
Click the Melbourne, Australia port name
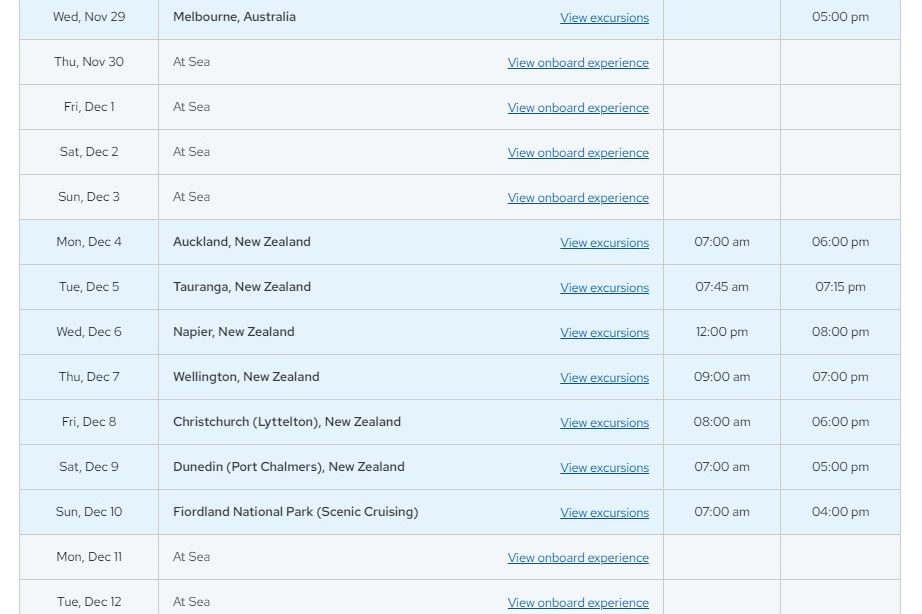tap(234, 17)
